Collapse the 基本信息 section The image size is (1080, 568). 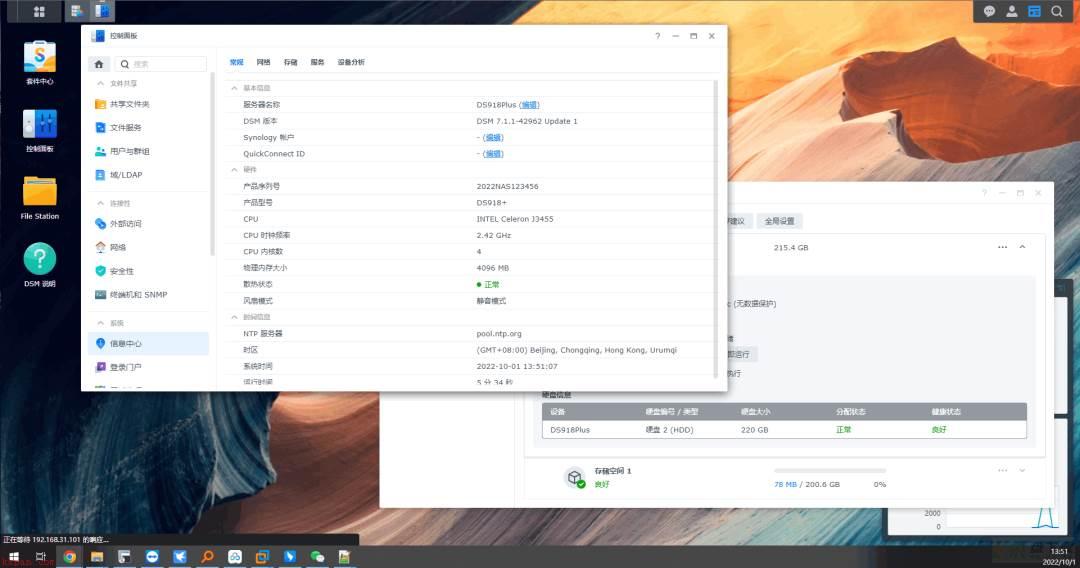[x=234, y=88]
